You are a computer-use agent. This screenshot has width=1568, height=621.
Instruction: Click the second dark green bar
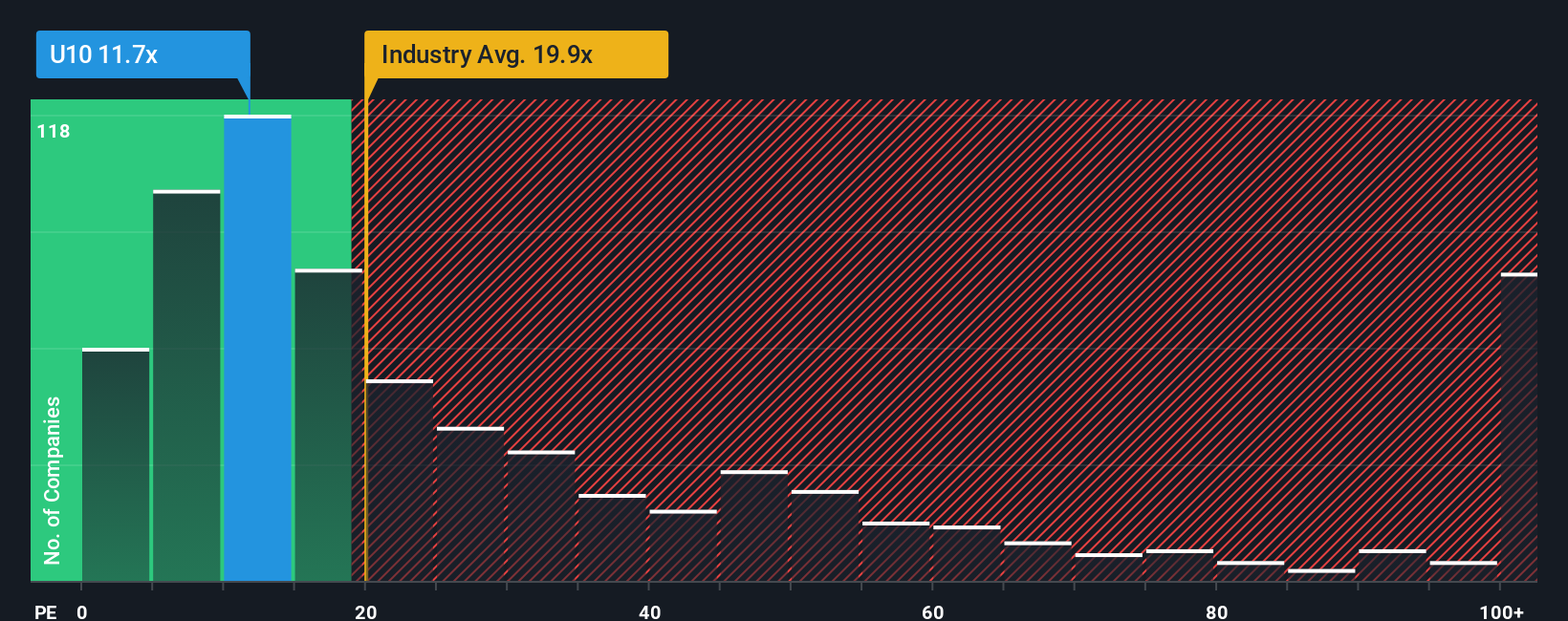(x=186, y=386)
